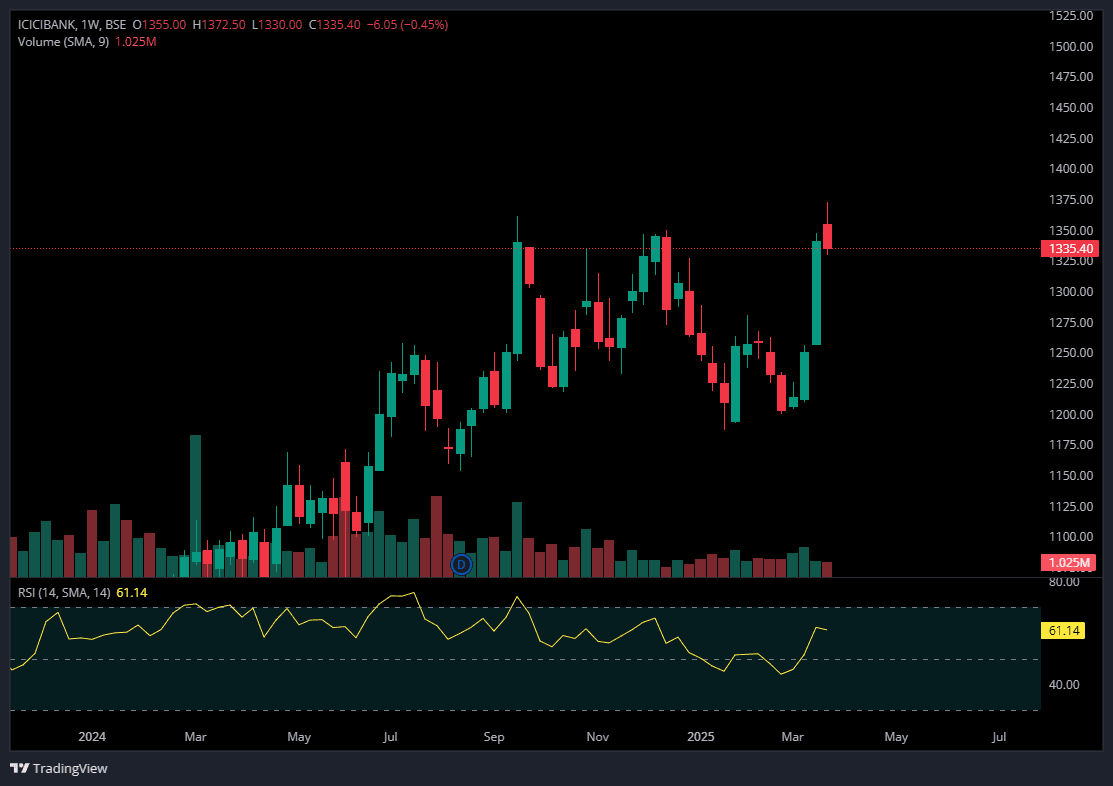This screenshot has width=1113, height=786.
Task: Click the open value O1355.00
Action: pyautogui.click(x=159, y=25)
